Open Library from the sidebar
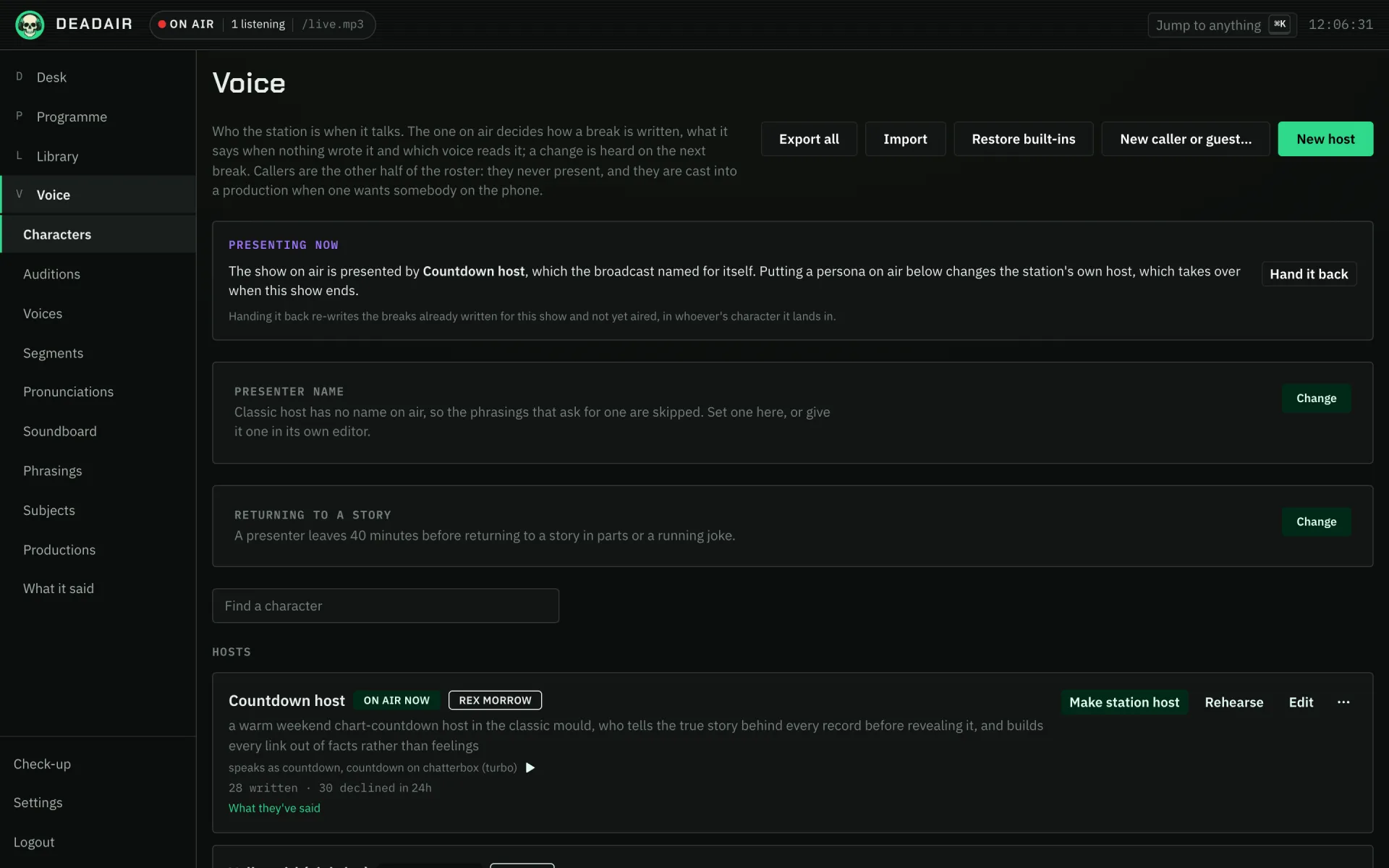The image size is (1389, 868). pyautogui.click(x=98, y=156)
